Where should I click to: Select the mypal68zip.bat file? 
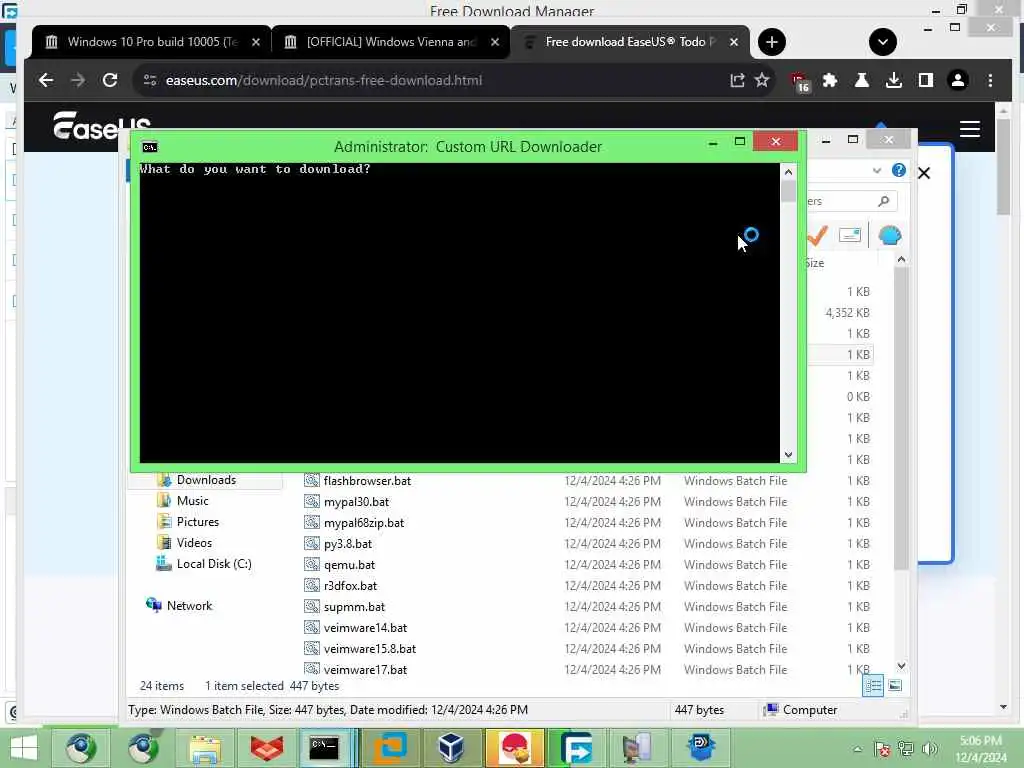[x=364, y=522]
